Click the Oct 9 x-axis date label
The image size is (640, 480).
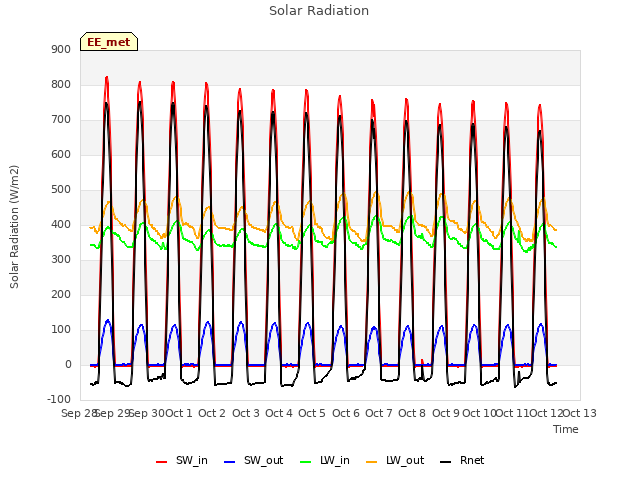coord(446,413)
